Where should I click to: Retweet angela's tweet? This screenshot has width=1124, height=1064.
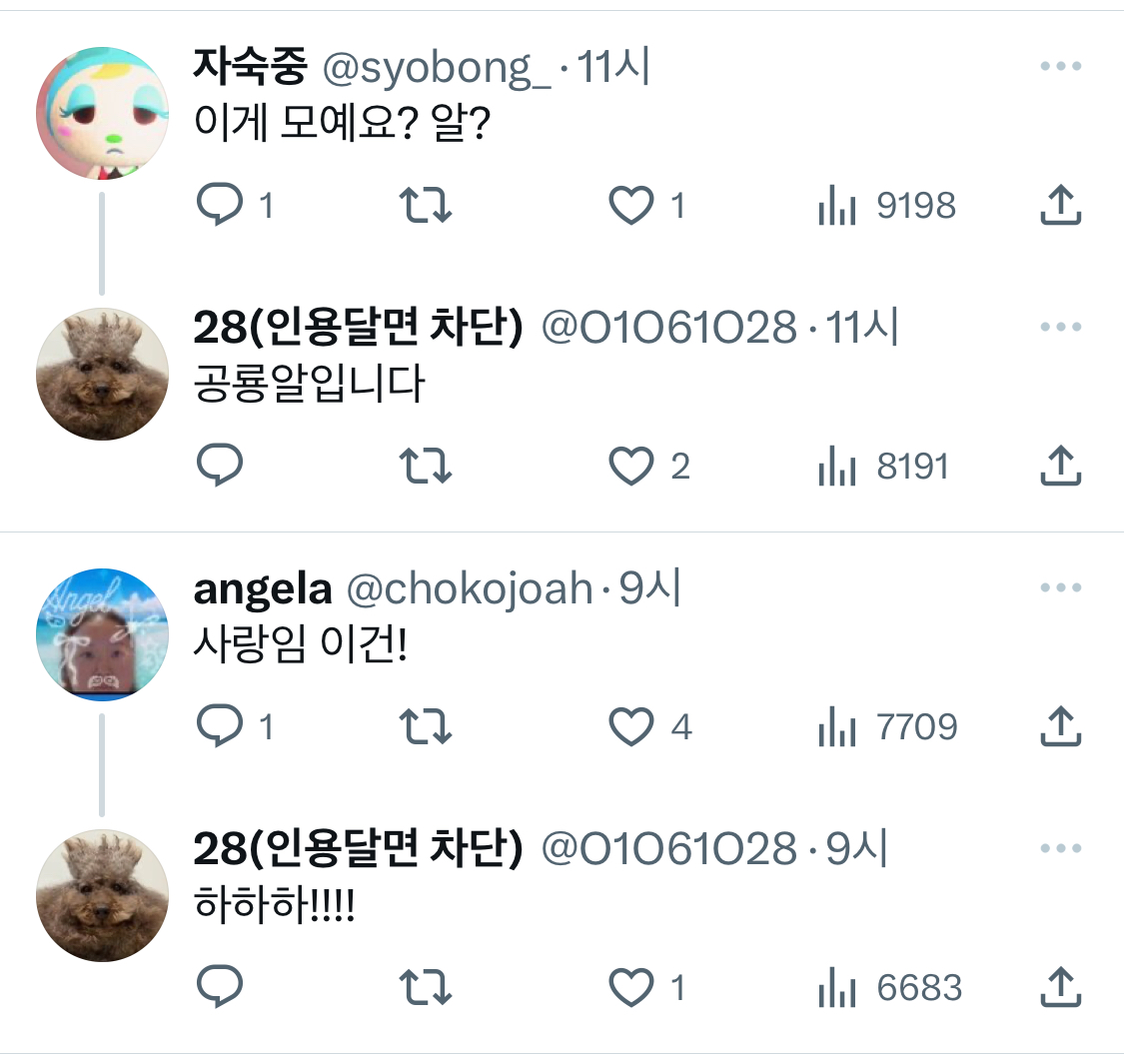pyautogui.click(x=425, y=726)
